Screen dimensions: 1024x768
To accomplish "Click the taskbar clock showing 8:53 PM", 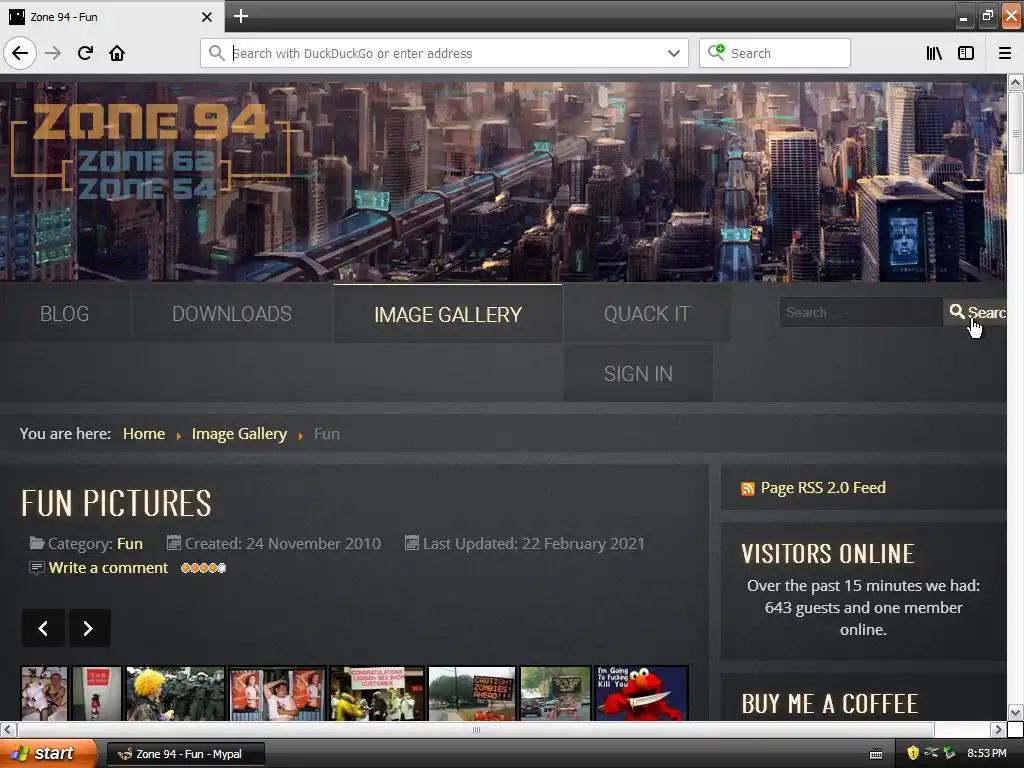I will [x=986, y=754].
